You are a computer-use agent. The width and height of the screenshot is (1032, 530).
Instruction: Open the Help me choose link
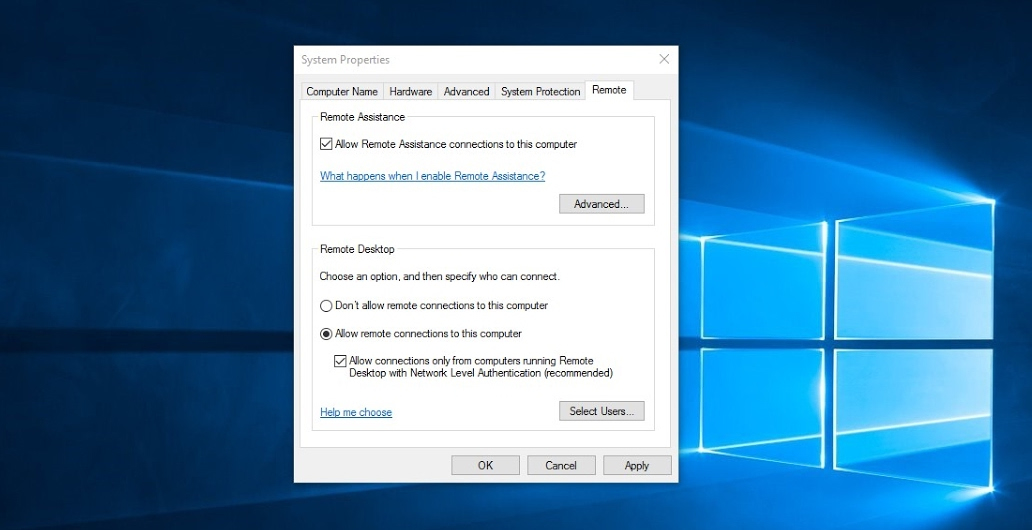coord(356,412)
